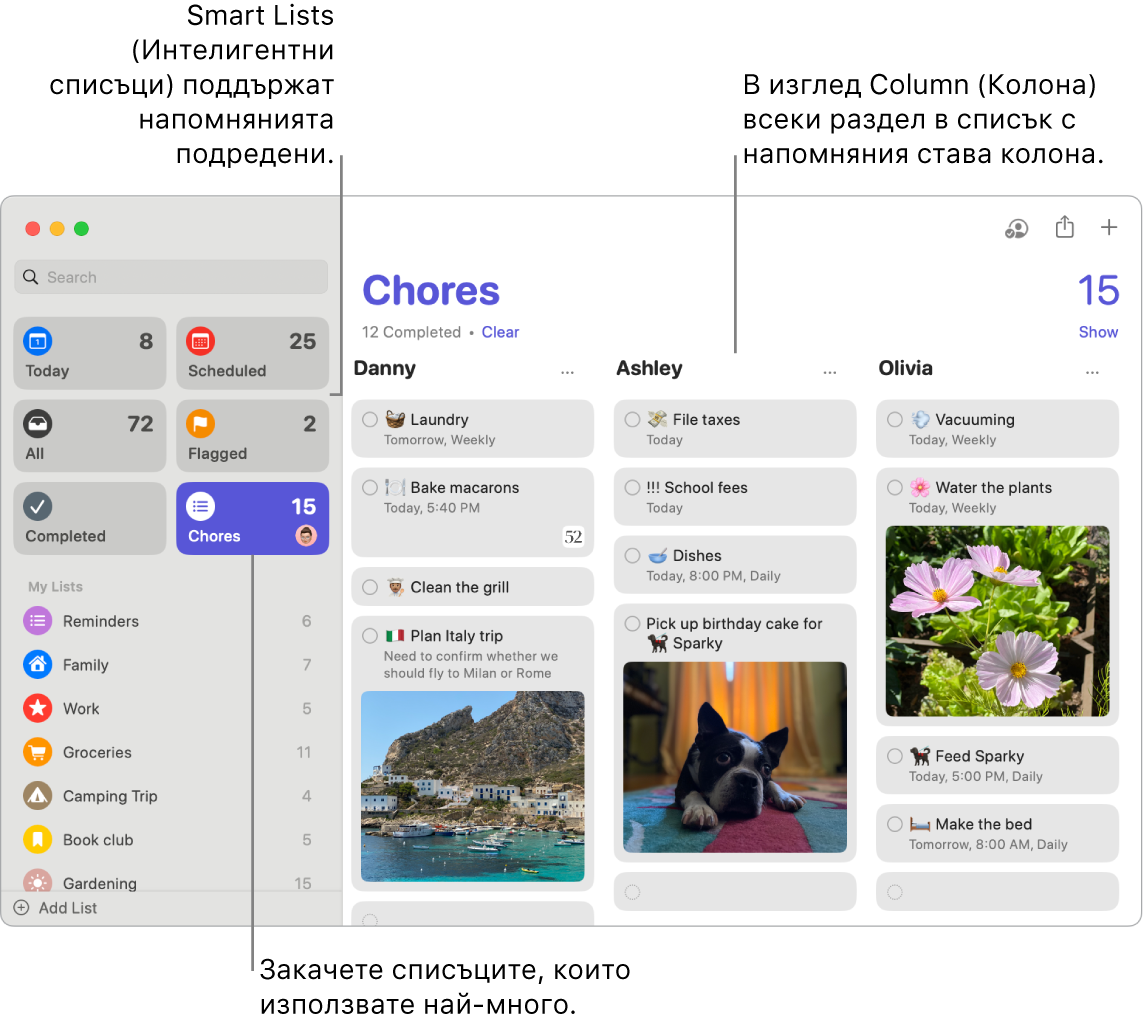This screenshot has height=1027, width=1144.
Task: Click the All inbox tray icon
Action: pos(38,423)
